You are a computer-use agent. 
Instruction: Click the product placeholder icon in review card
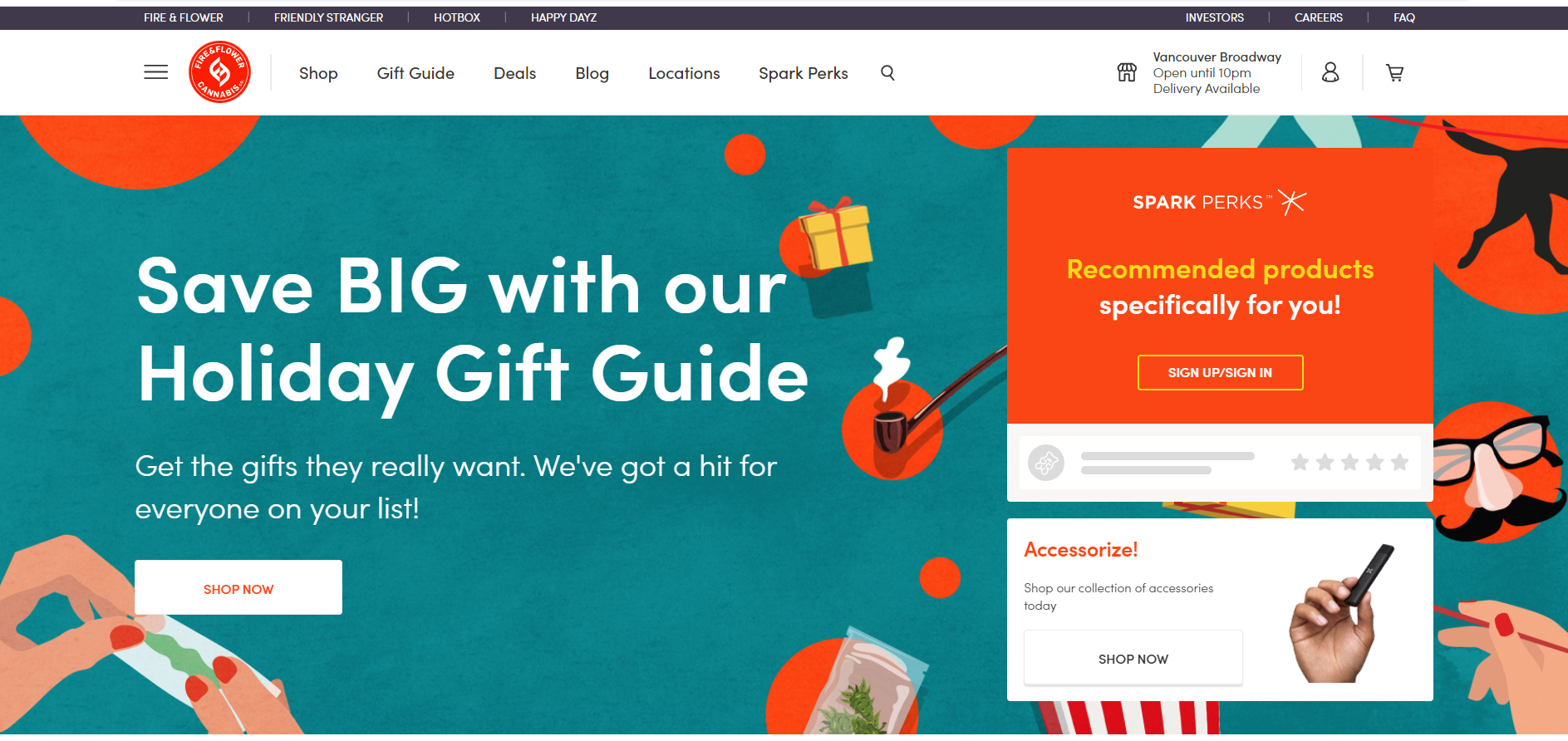1046,462
